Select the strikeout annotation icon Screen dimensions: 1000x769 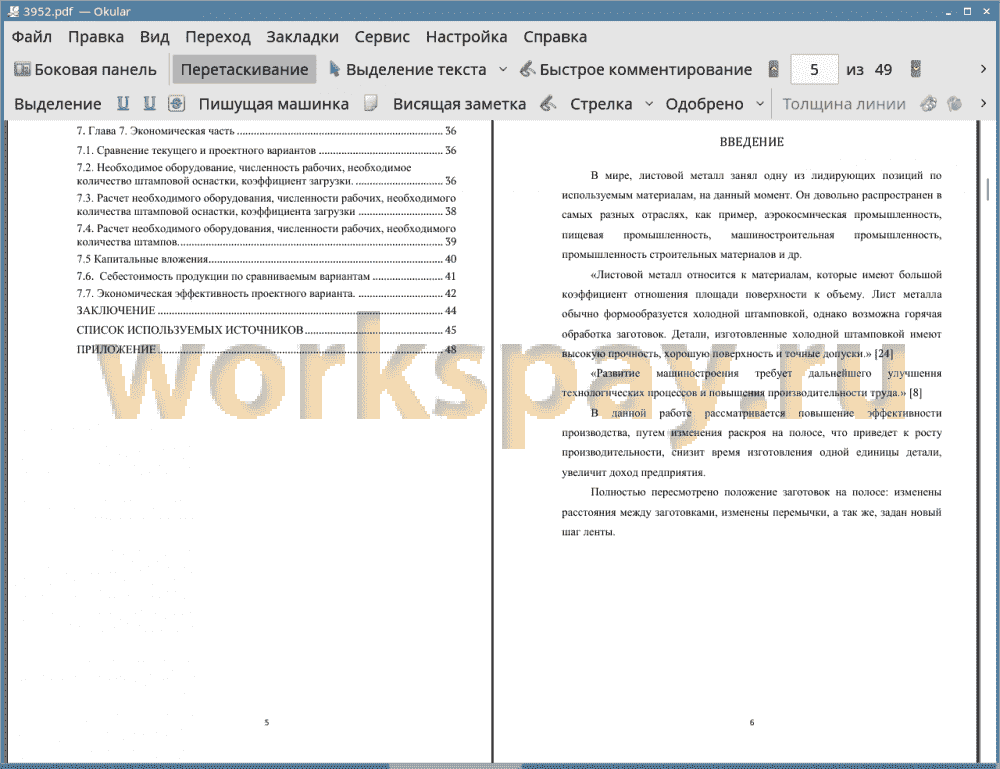click(x=177, y=103)
